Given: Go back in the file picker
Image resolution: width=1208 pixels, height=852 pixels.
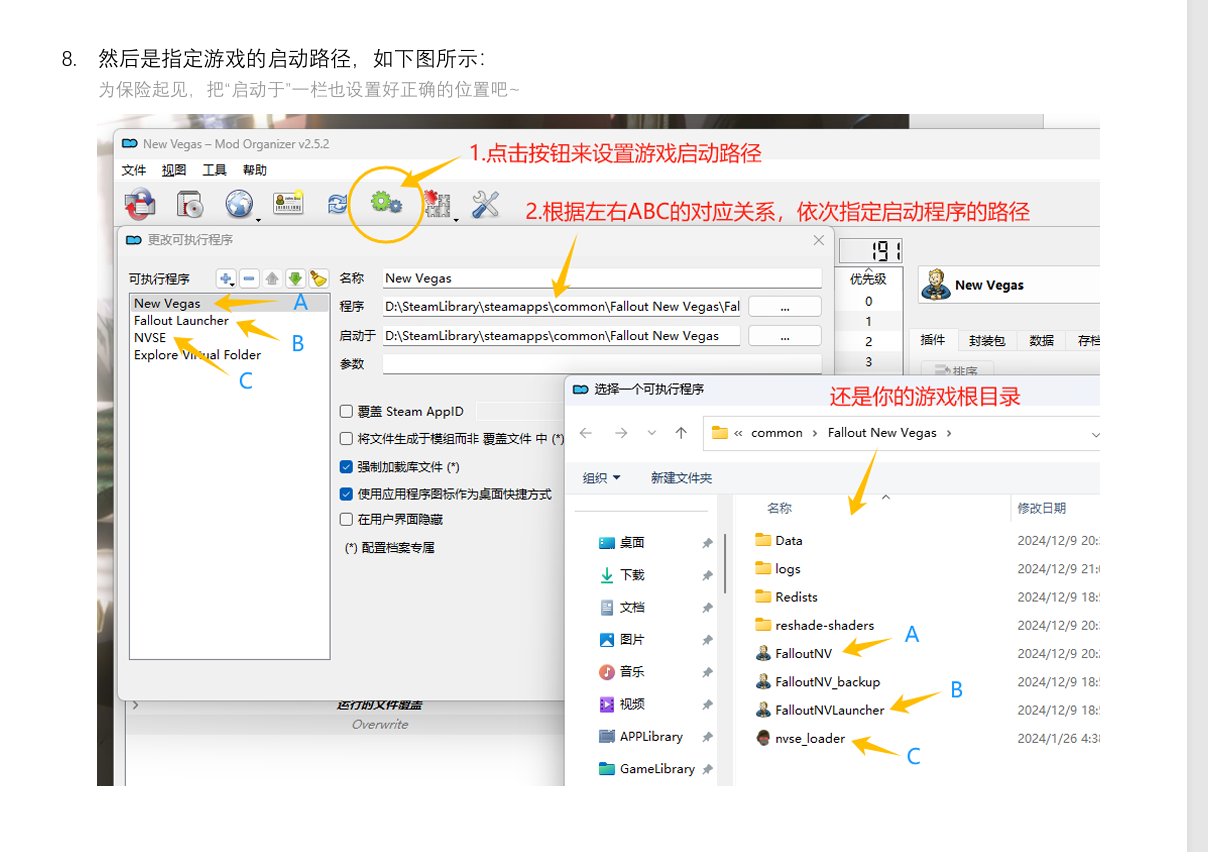Looking at the screenshot, I should 587,433.
